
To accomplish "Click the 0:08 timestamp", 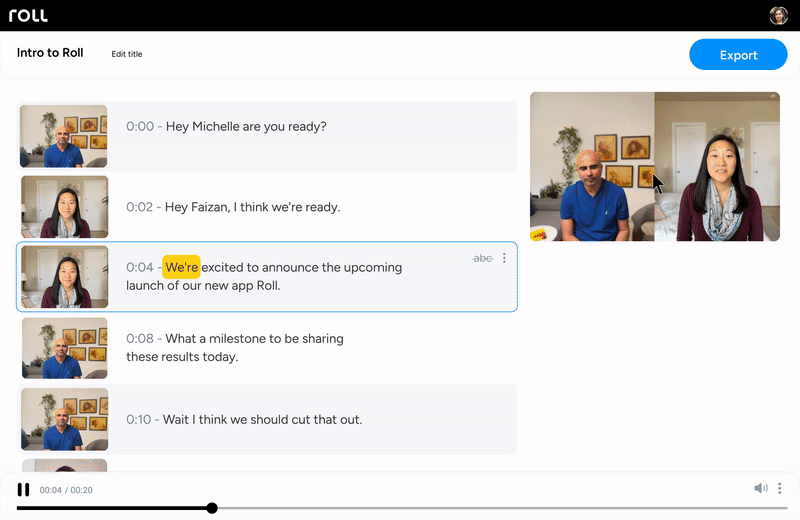I will pos(140,339).
